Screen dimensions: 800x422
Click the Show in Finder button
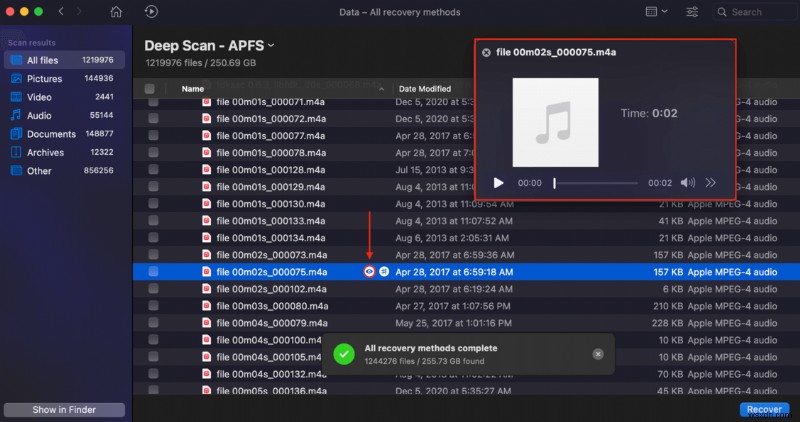tap(64, 409)
